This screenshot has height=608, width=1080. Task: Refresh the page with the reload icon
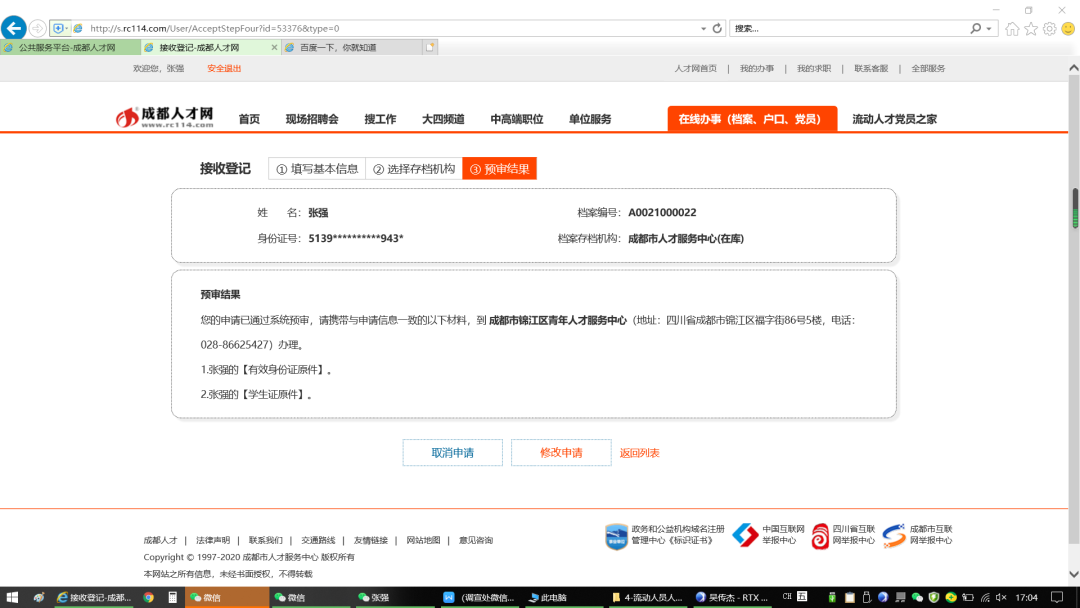717,28
